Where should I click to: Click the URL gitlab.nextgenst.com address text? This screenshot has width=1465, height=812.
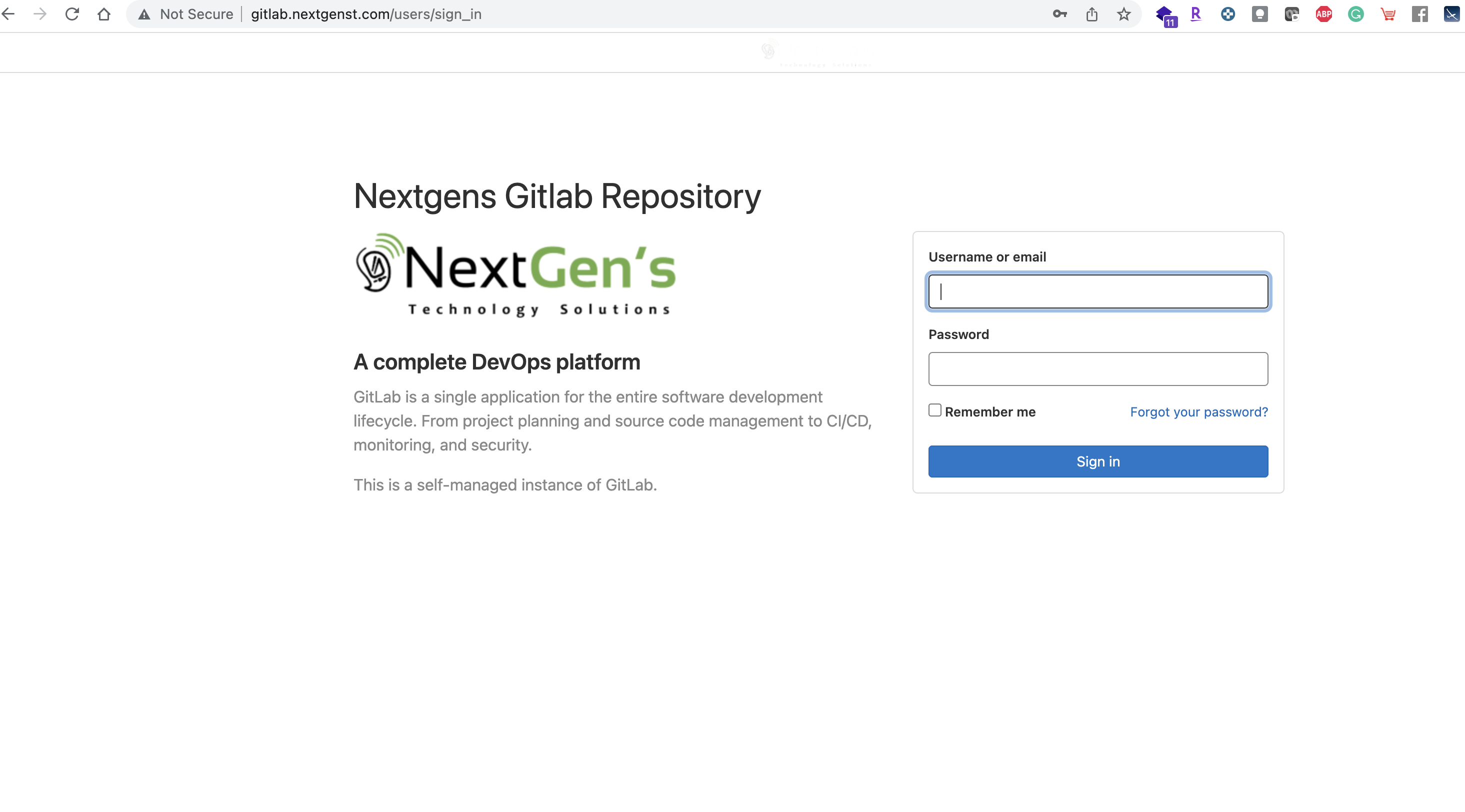[366, 14]
